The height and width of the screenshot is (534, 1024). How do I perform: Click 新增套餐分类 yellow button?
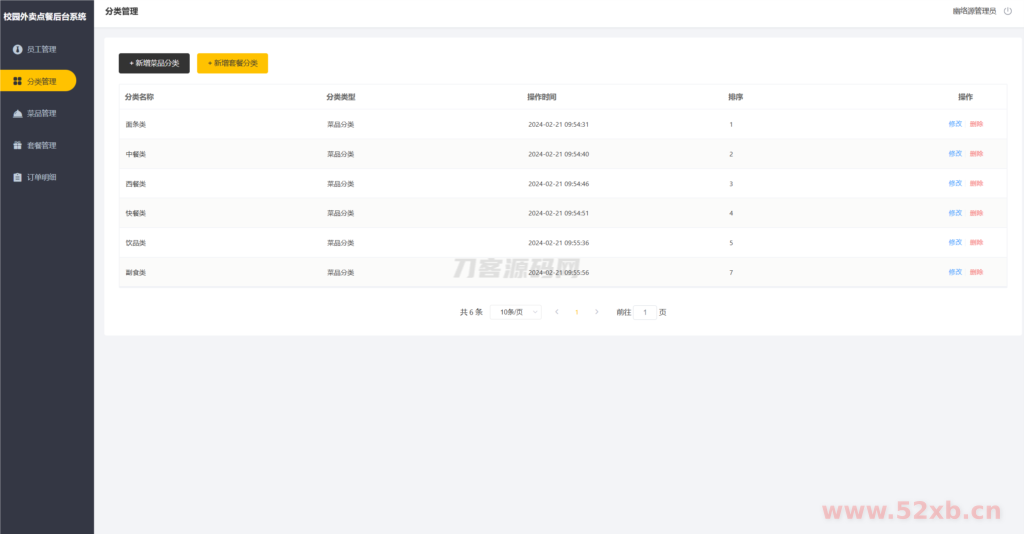[x=232, y=63]
